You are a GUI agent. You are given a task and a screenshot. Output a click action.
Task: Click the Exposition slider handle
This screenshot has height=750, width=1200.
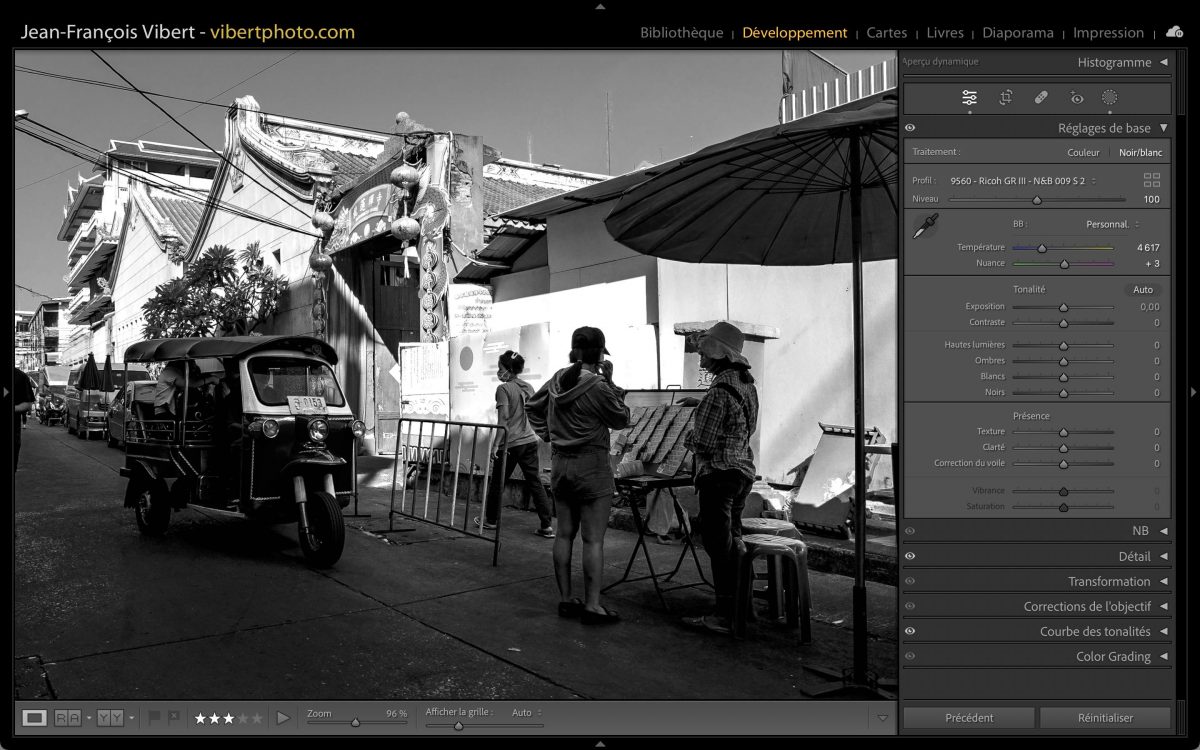pos(1063,307)
